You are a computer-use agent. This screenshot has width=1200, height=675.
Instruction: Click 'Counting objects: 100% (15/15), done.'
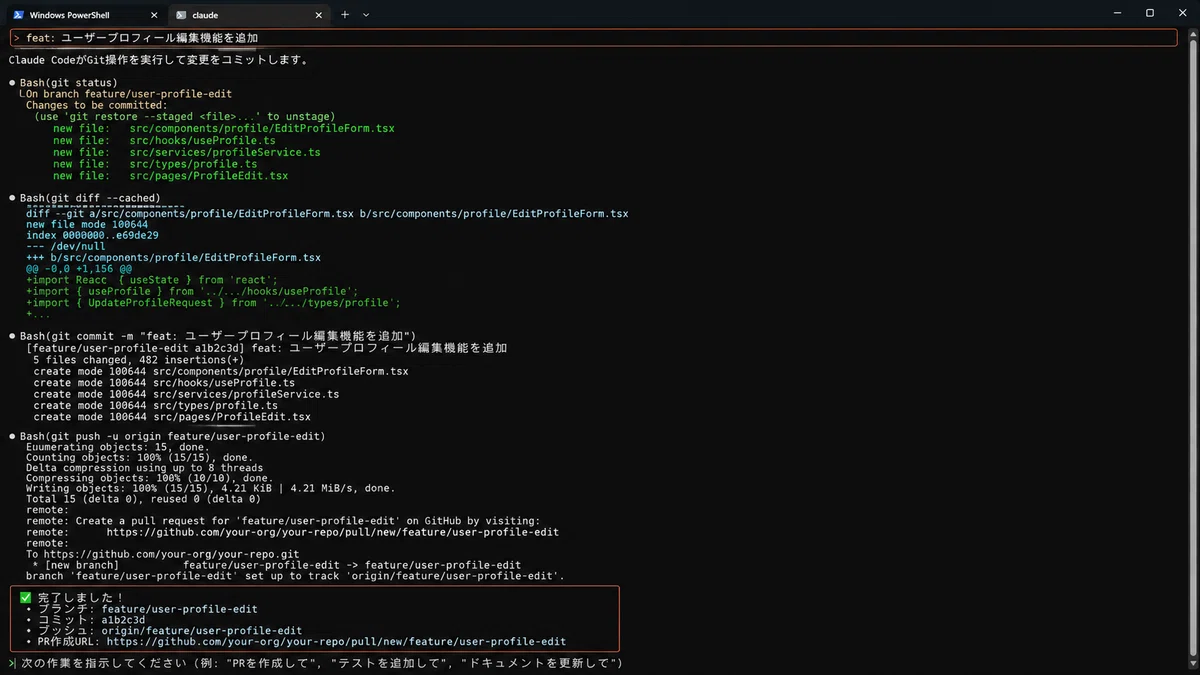tap(140, 457)
